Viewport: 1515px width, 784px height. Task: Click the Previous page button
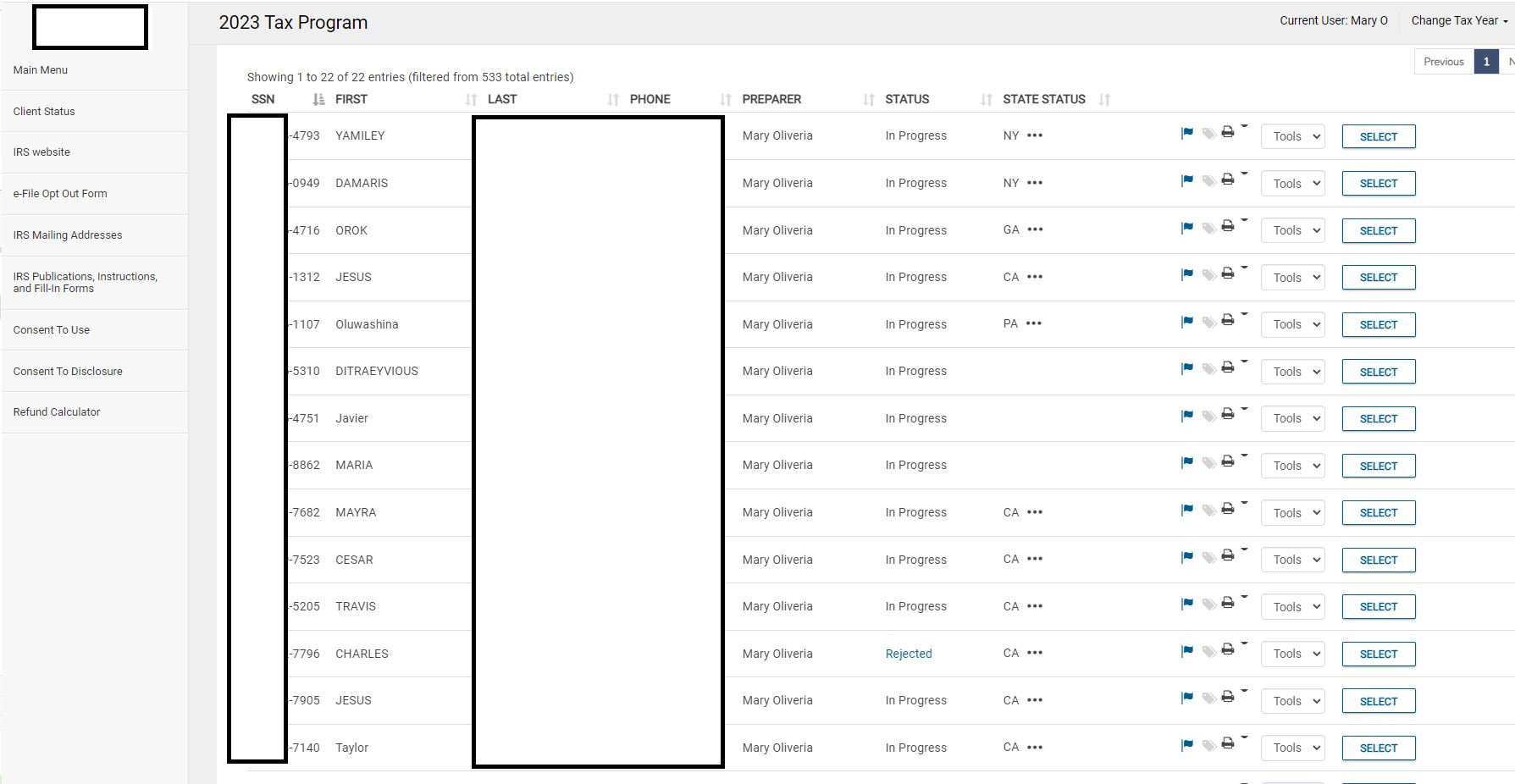coord(1444,61)
